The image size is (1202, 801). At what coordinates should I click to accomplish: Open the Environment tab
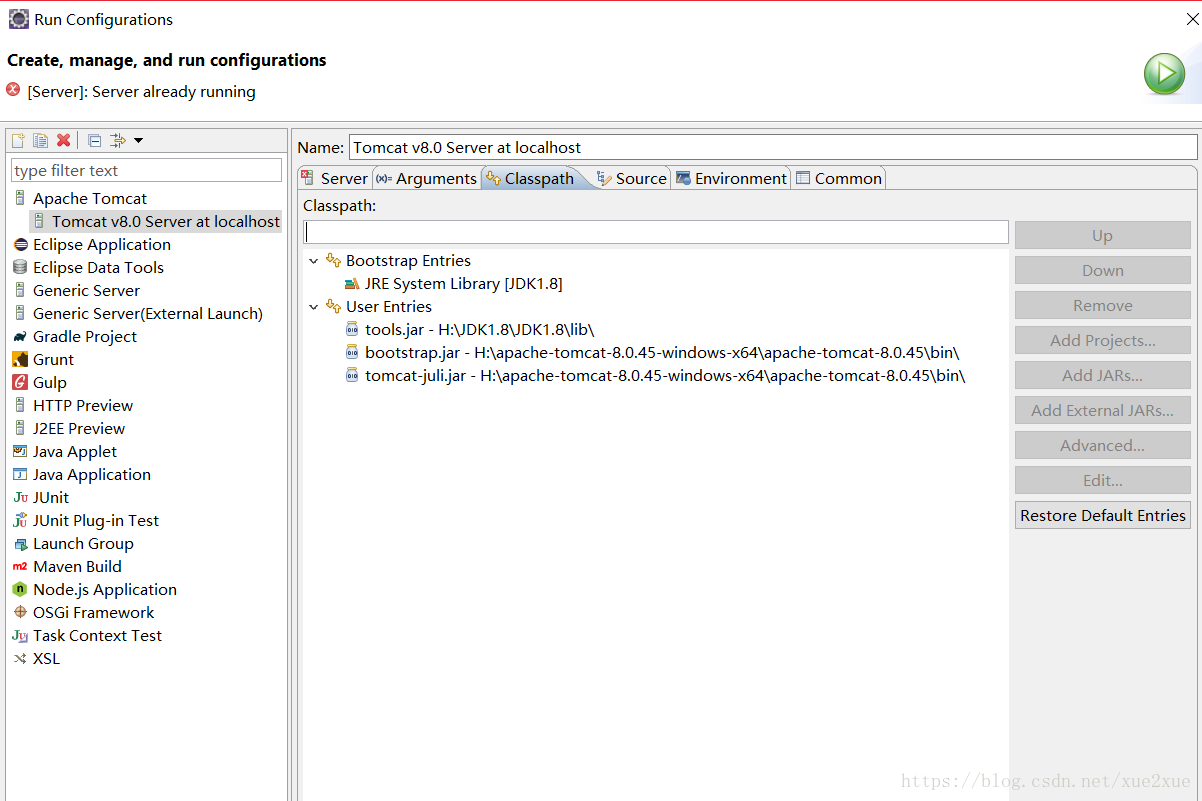[732, 178]
